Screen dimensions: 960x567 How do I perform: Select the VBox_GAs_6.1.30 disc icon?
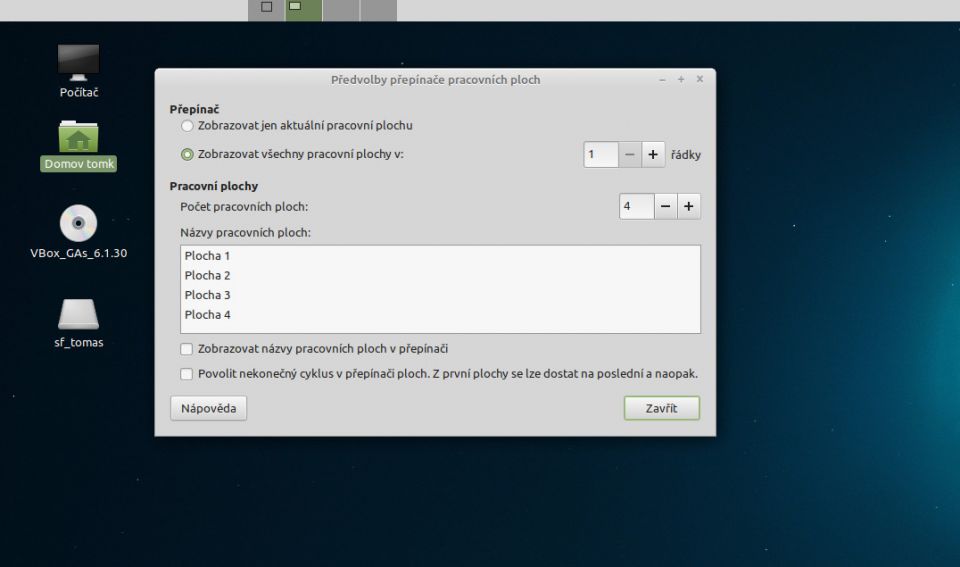tap(78, 223)
